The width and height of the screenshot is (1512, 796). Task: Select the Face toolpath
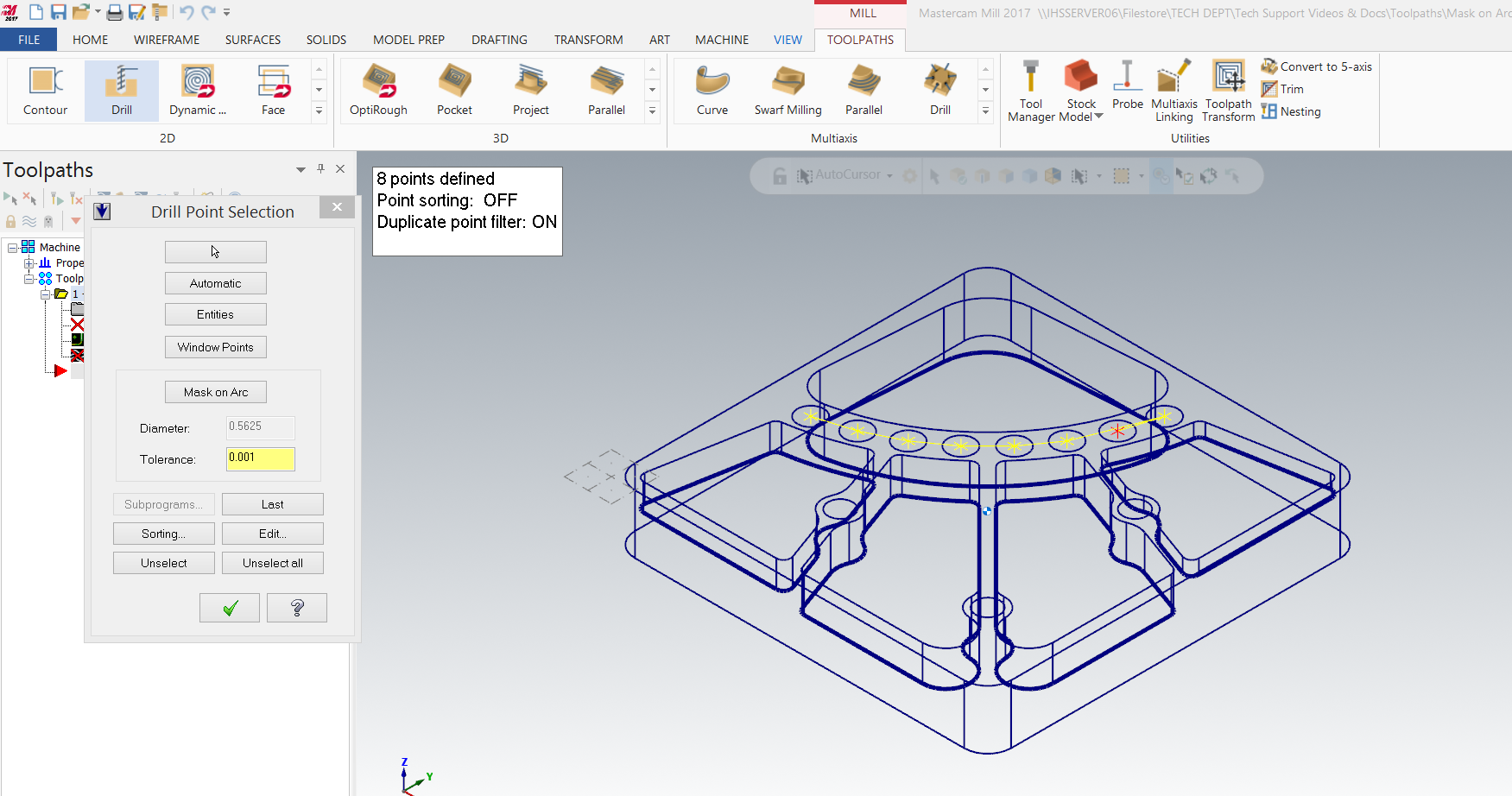274,91
